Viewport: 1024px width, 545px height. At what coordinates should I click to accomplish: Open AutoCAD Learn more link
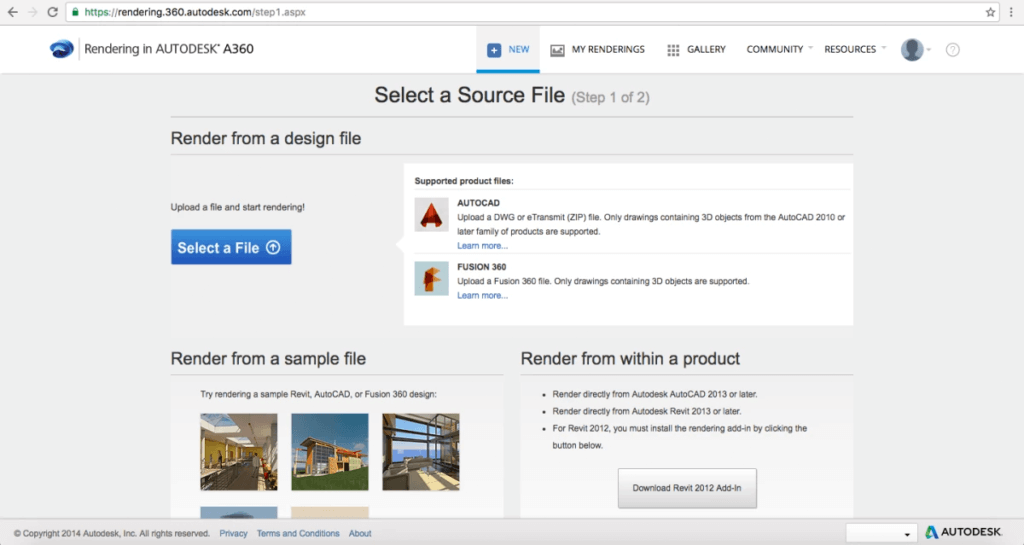tap(482, 245)
